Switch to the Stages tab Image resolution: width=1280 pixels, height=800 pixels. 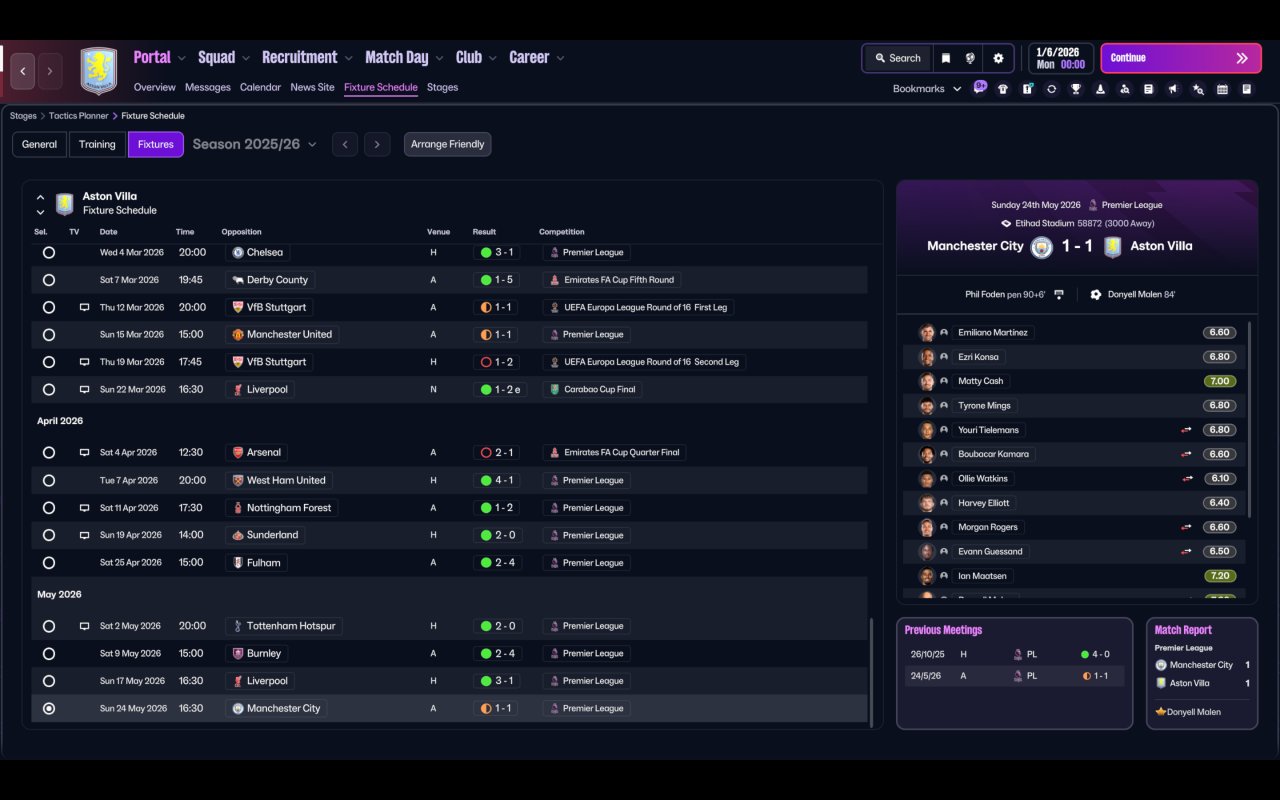click(x=442, y=87)
